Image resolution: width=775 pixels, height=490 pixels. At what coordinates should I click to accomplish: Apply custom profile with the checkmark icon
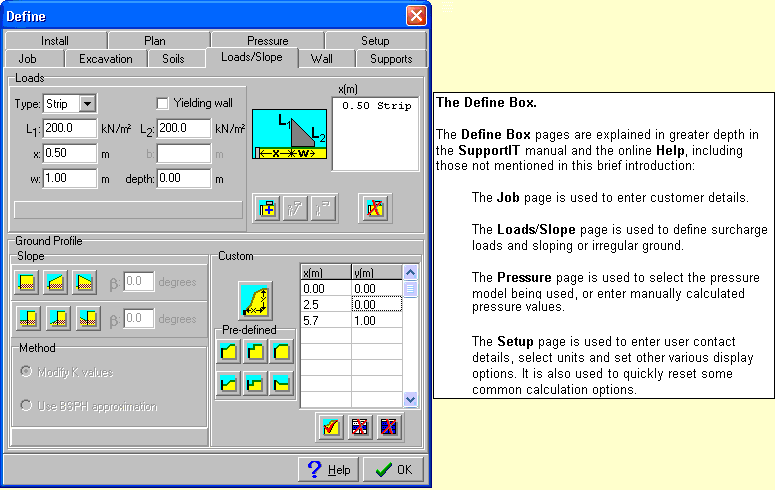pos(331,427)
